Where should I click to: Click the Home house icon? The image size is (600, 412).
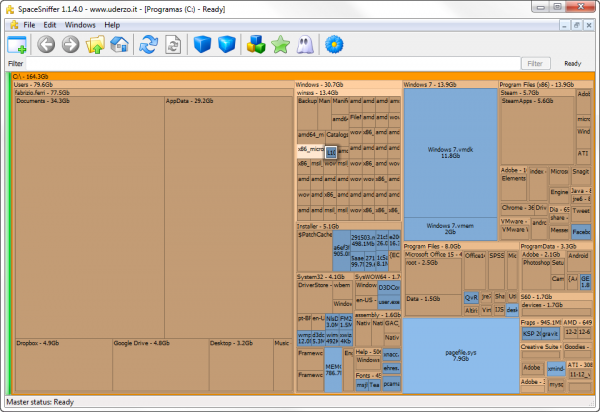coord(118,44)
